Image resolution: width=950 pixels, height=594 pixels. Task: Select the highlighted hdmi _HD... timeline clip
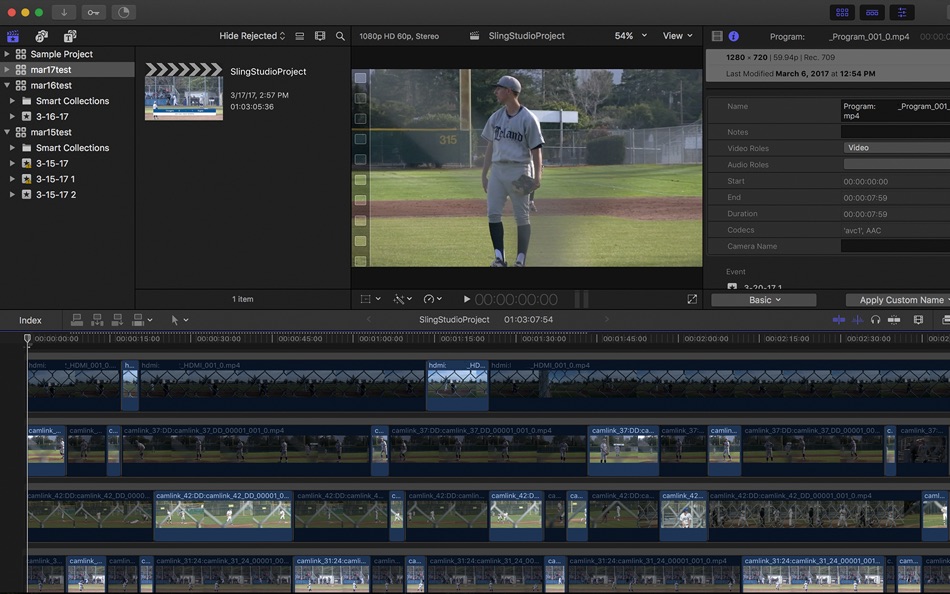(x=457, y=385)
